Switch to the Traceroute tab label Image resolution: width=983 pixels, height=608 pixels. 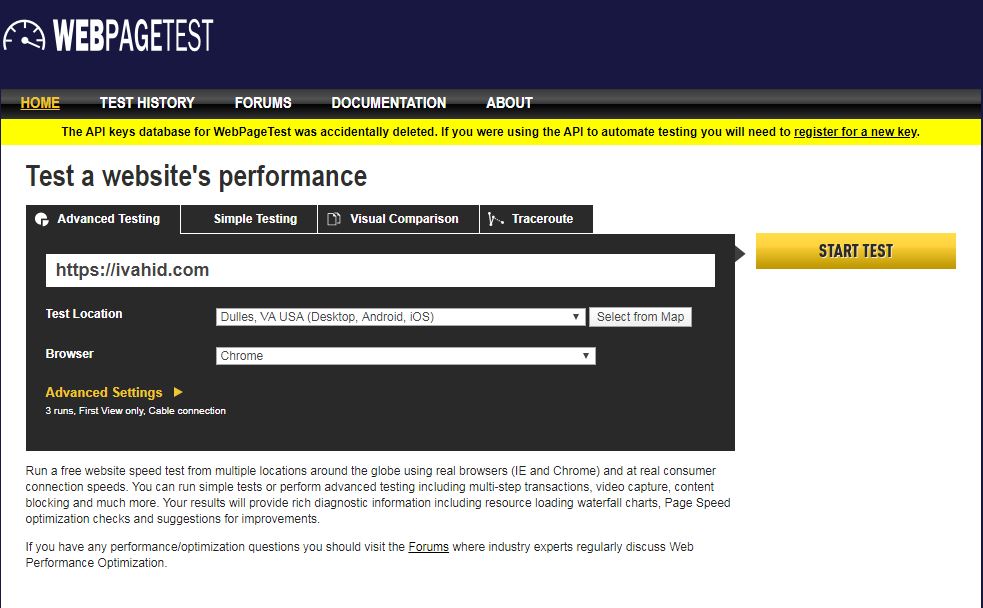(x=542, y=219)
